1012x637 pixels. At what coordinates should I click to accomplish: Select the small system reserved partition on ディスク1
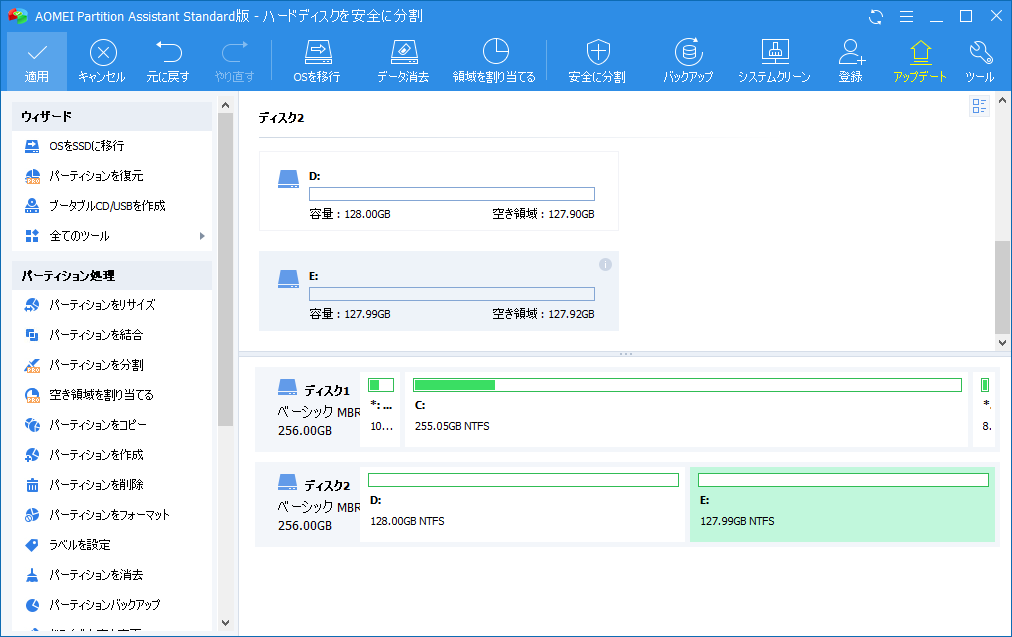[x=381, y=409]
